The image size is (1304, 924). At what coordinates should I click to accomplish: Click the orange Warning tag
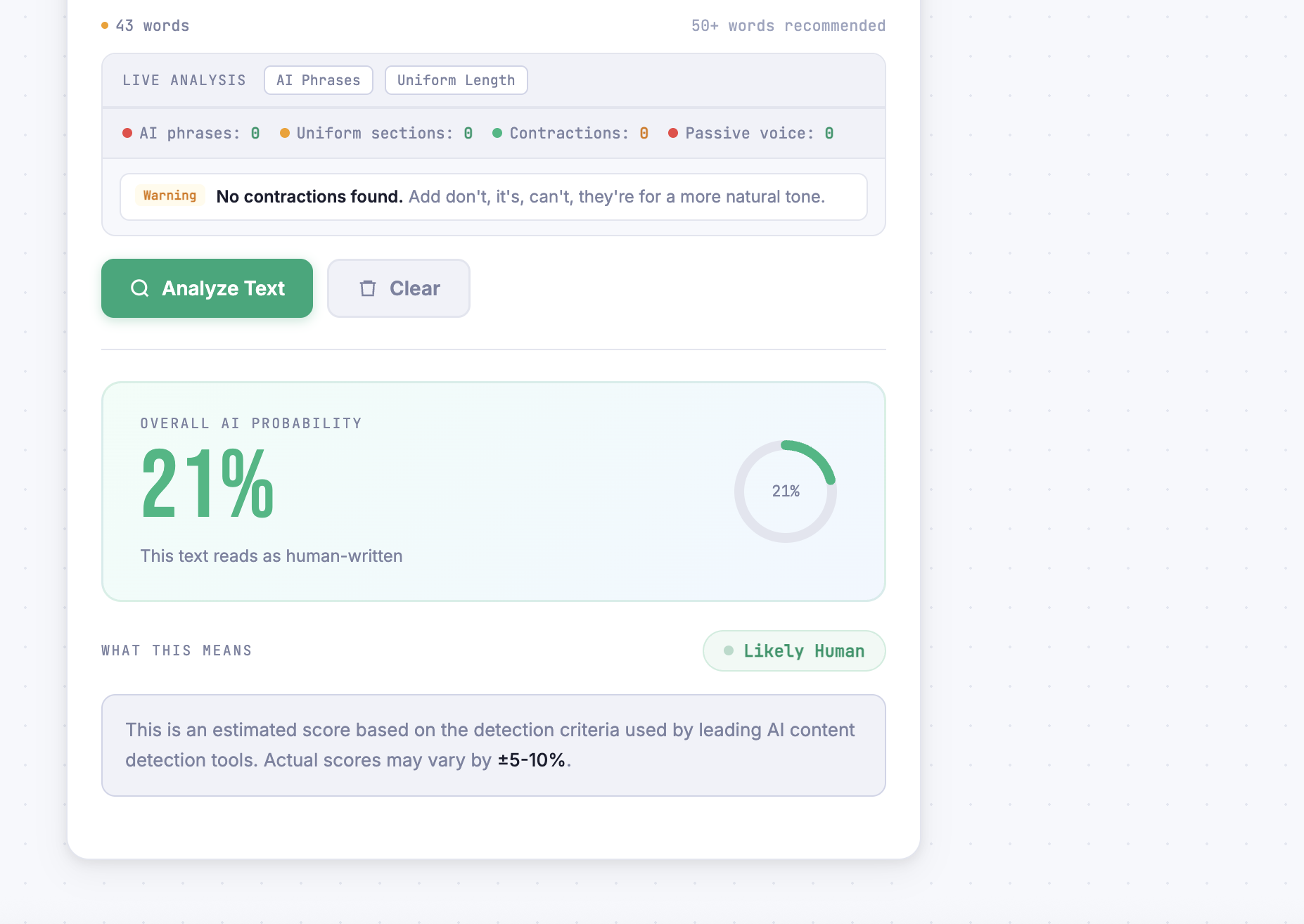(170, 195)
